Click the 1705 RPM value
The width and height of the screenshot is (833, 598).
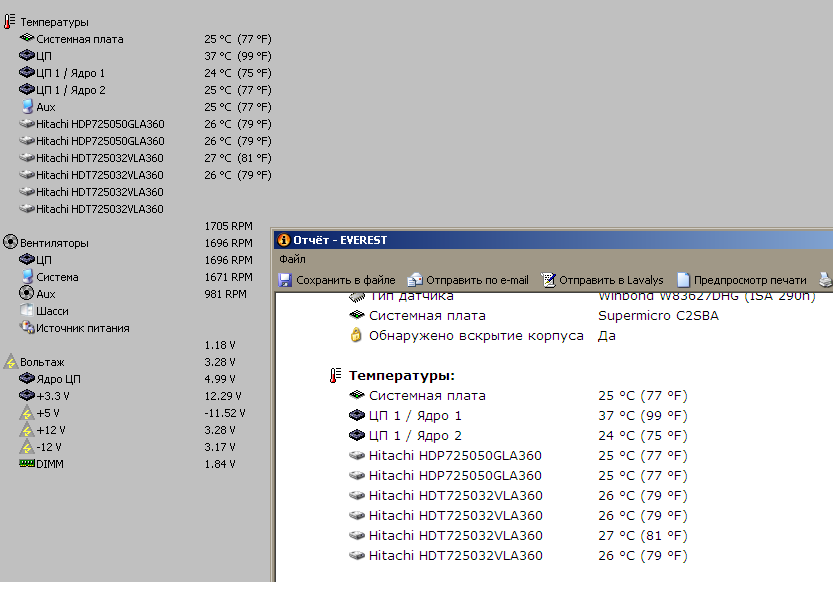pyautogui.click(x=228, y=226)
